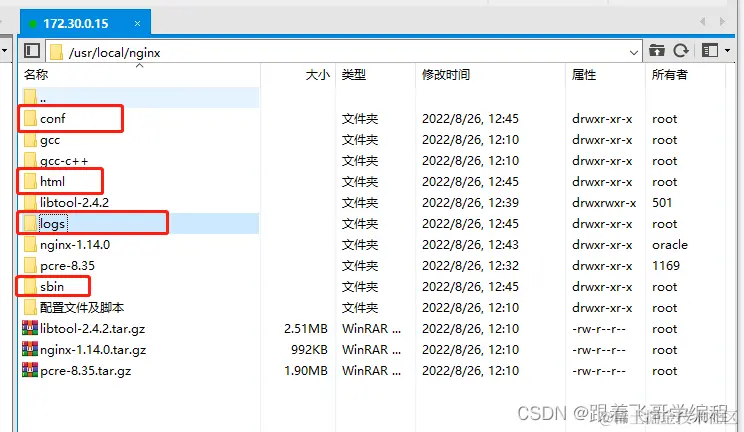Click the 1.90MB size value
Viewport: 744px width, 432px height.
[306, 371]
